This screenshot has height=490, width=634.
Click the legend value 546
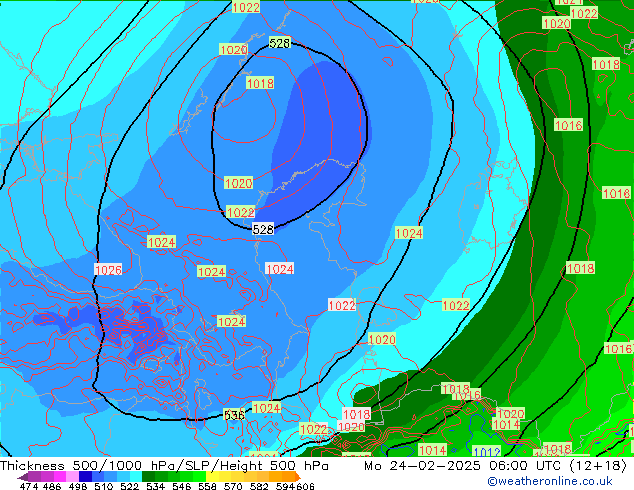[181, 486]
